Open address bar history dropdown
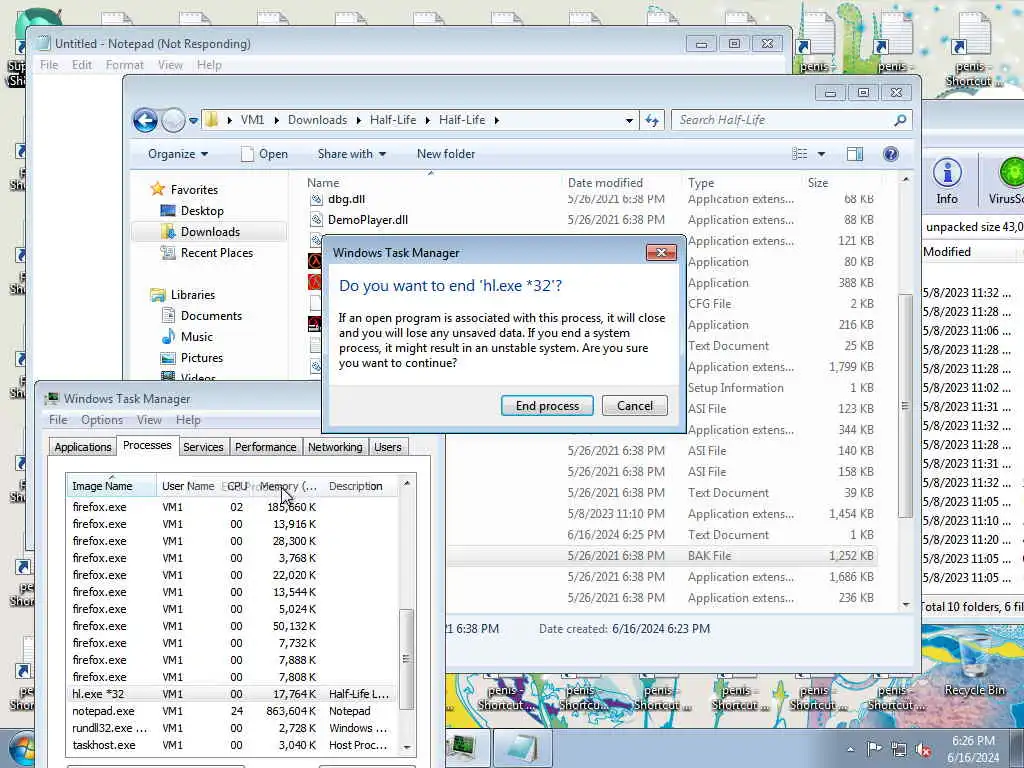This screenshot has height=768, width=1024. pos(629,120)
